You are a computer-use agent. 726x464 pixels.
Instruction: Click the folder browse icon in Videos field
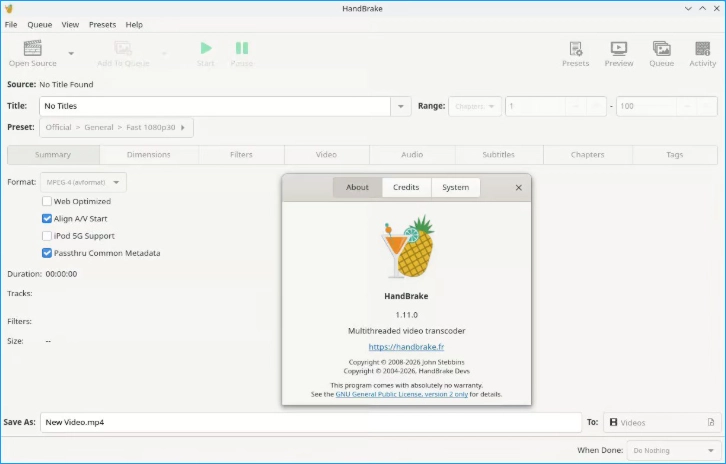[711, 422]
